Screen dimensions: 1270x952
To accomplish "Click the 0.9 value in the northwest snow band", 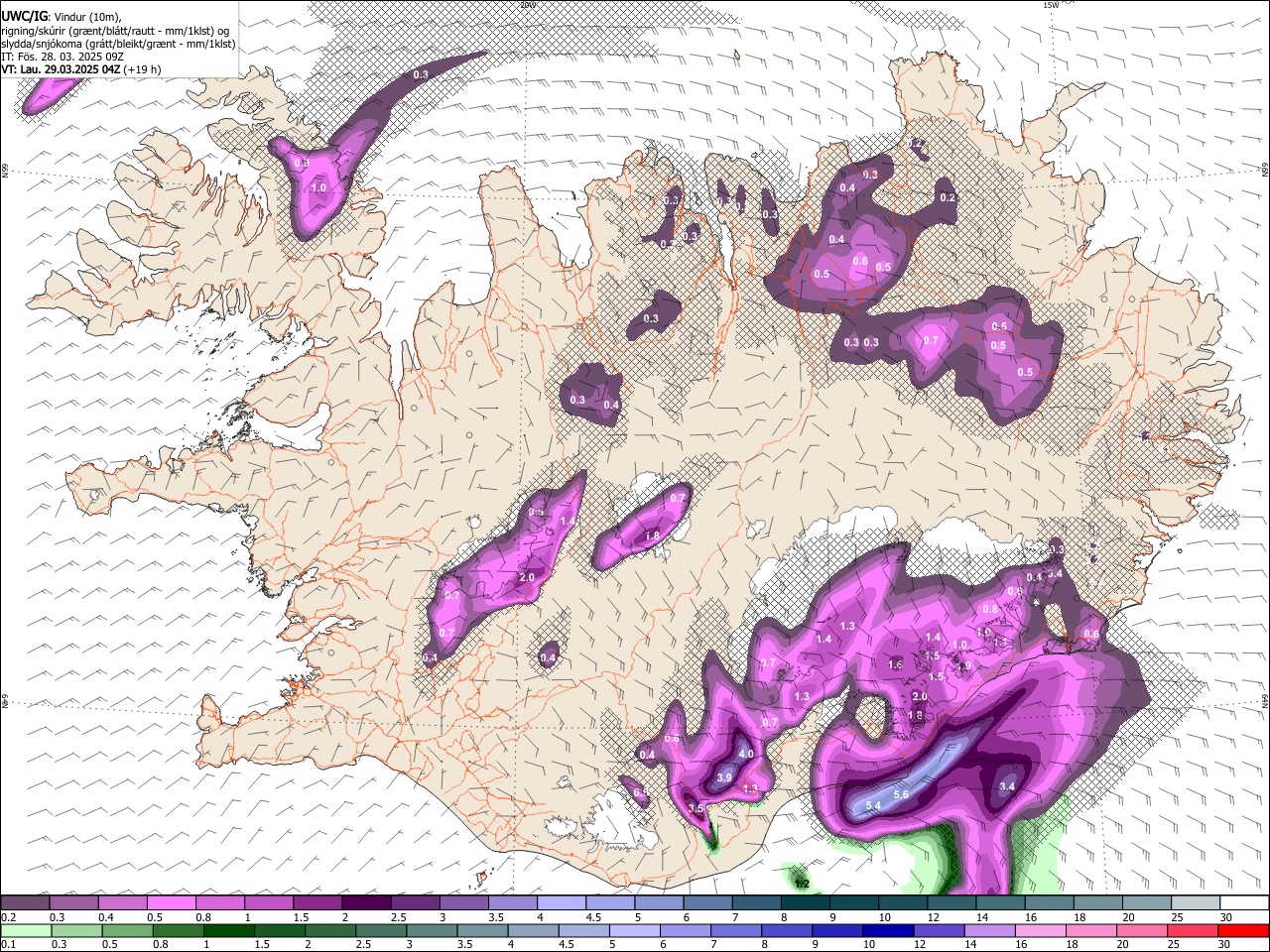I will [x=302, y=162].
